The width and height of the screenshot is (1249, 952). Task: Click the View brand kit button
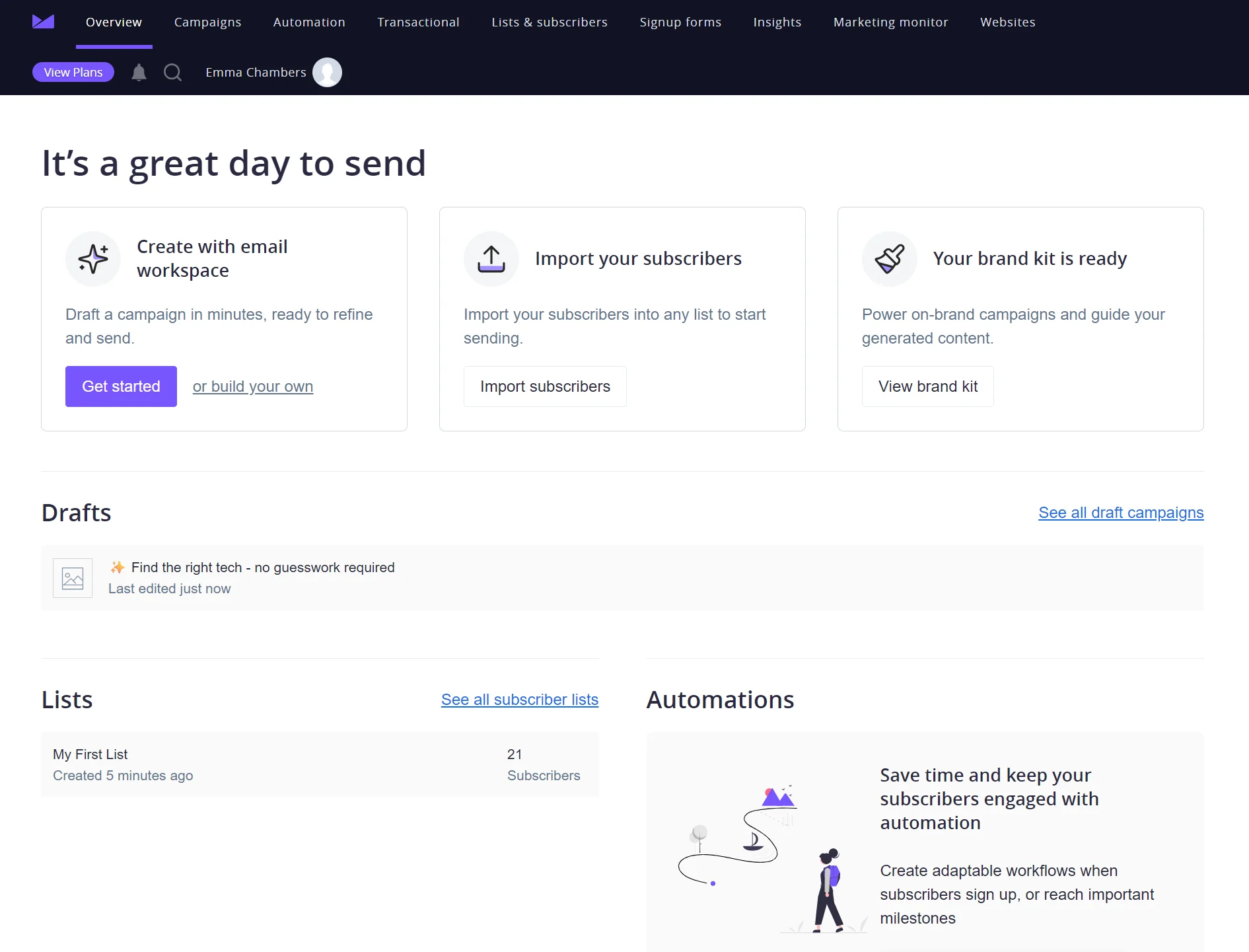[928, 386]
